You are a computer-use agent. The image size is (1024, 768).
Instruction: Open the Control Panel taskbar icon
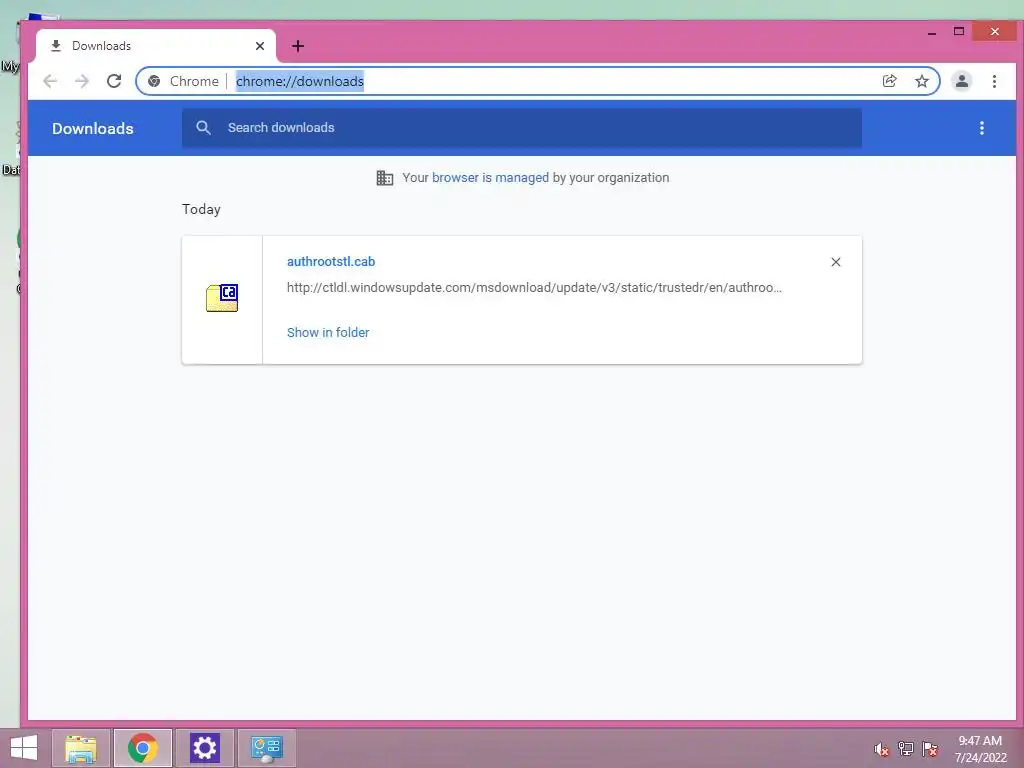click(266, 748)
